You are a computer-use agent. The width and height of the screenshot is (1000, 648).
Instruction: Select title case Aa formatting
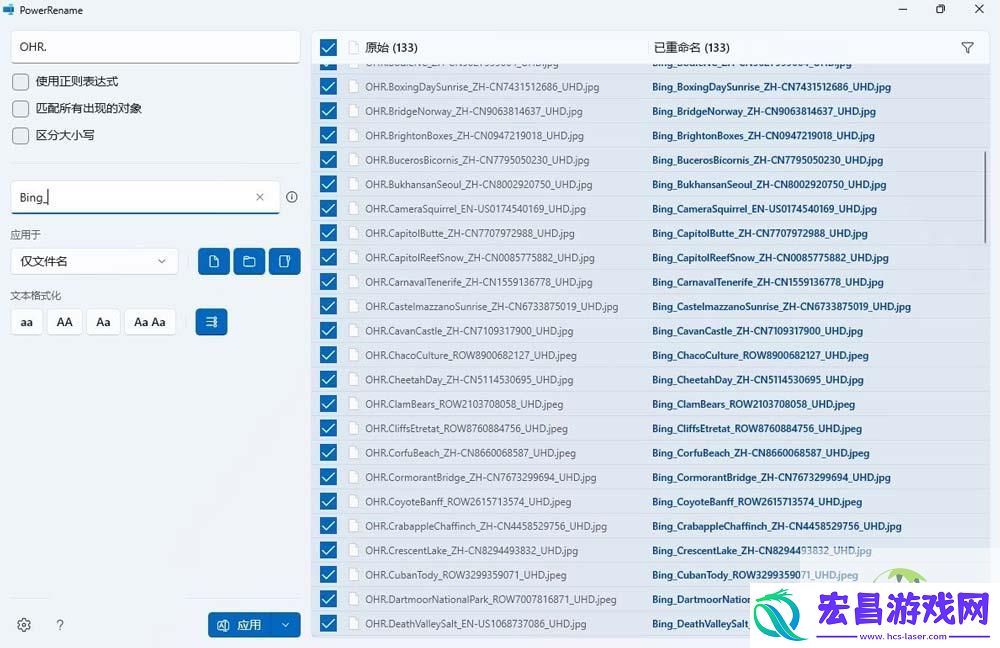pyautogui.click(x=103, y=322)
